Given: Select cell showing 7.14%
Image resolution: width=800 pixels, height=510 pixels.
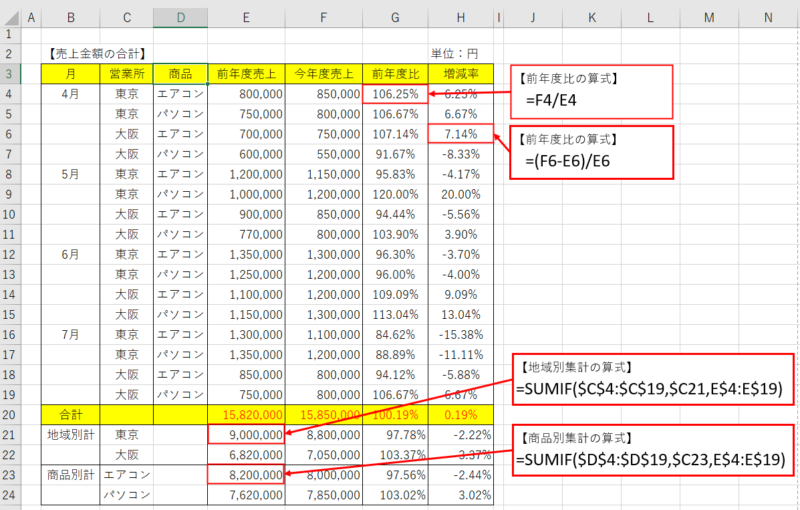Looking at the screenshot, I should (x=461, y=134).
